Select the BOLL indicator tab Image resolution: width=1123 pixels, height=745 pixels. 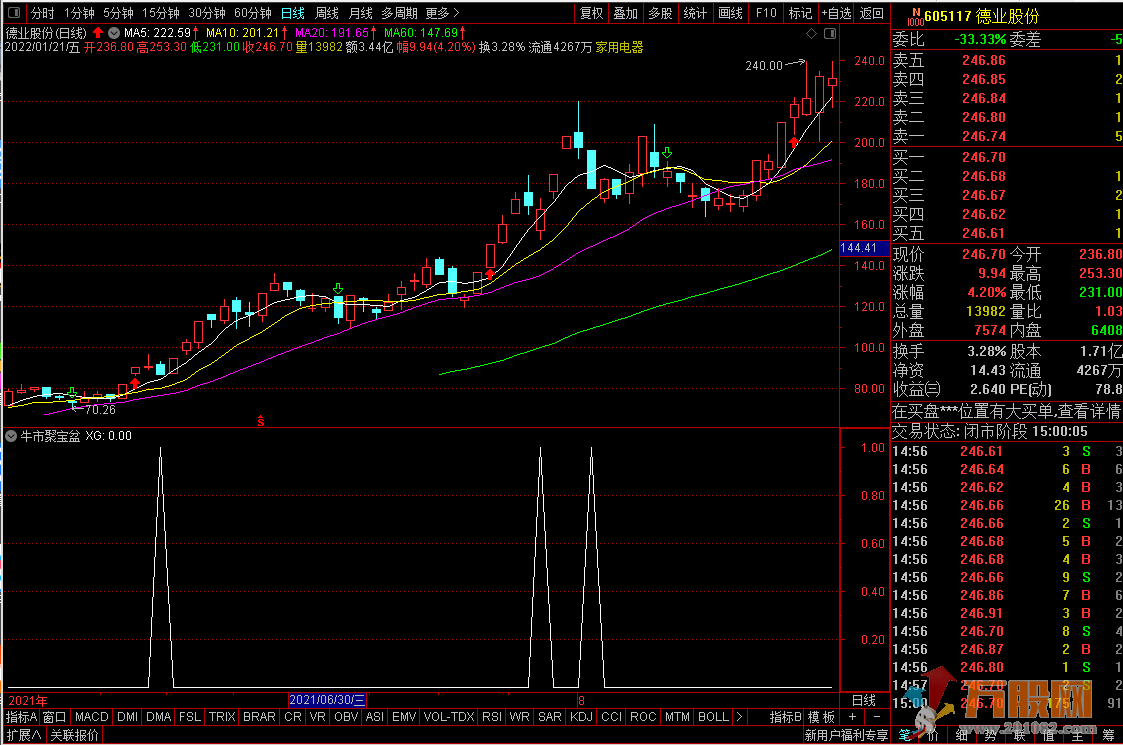click(713, 716)
